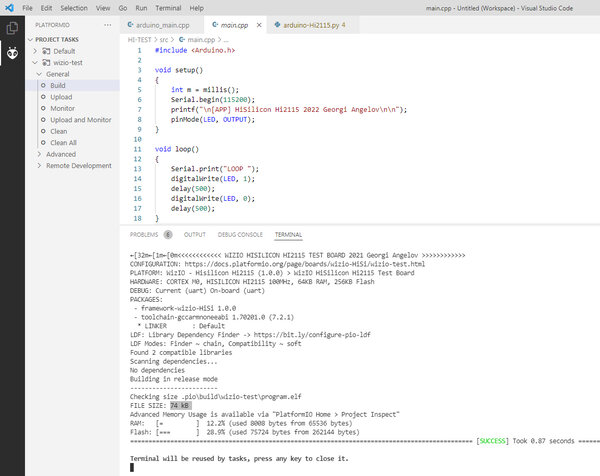Run the Build task circle icon
This screenshot has width=600, height=476.
click(x=43, y=85)
